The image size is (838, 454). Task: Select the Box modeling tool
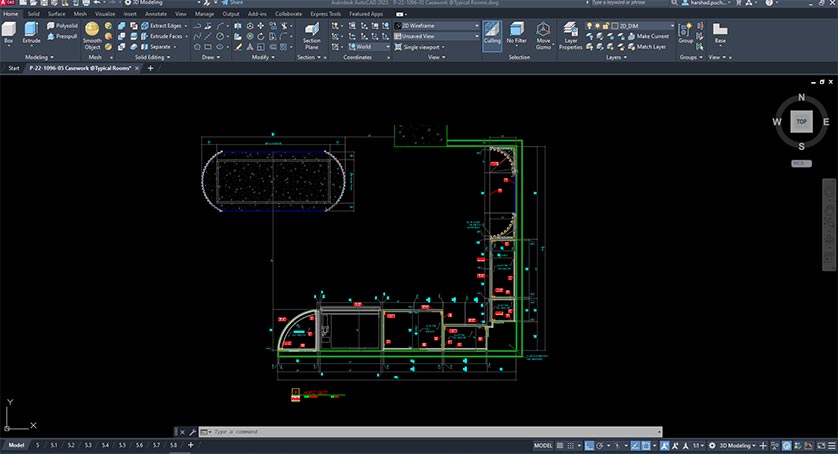(9, 35)
